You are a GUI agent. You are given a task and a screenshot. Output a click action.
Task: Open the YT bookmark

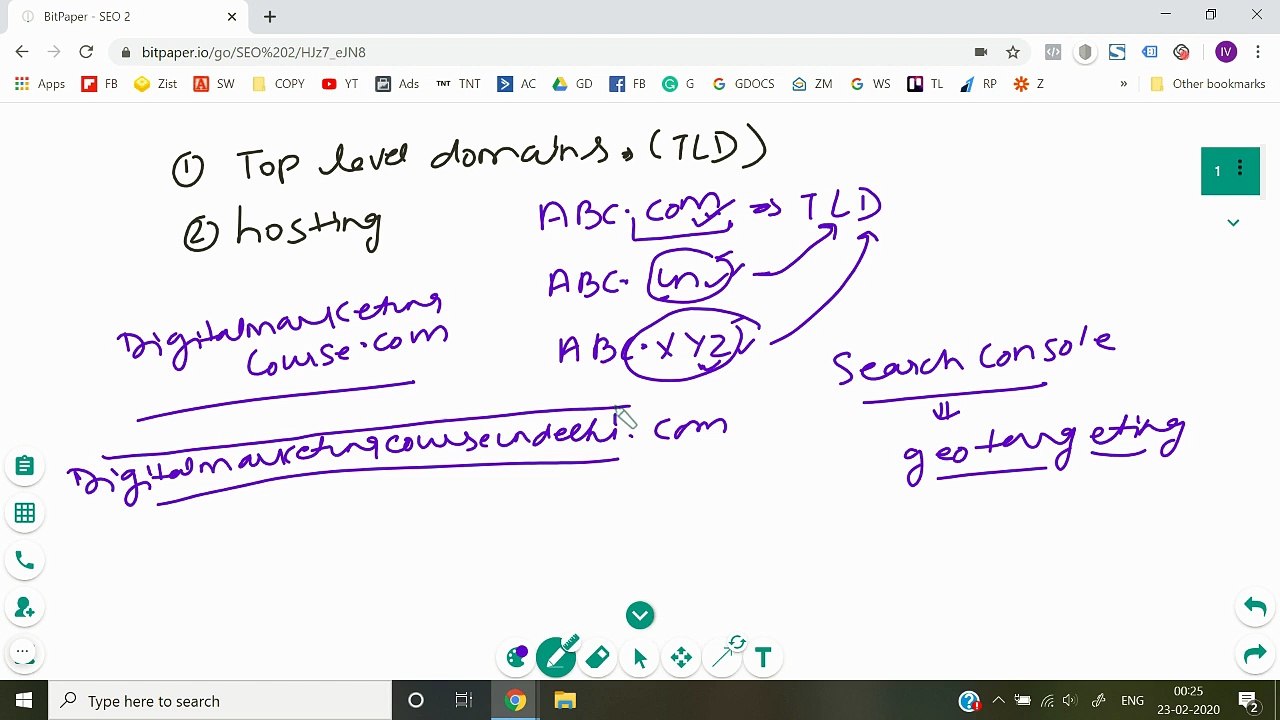340,84
